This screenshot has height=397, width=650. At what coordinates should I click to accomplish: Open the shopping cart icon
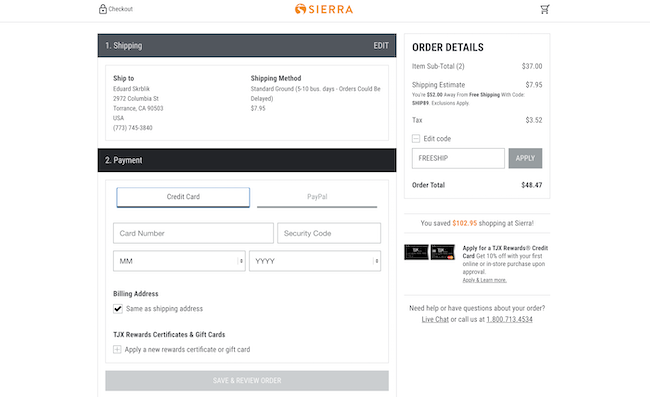pyautogui.click(x=545, y=9)
